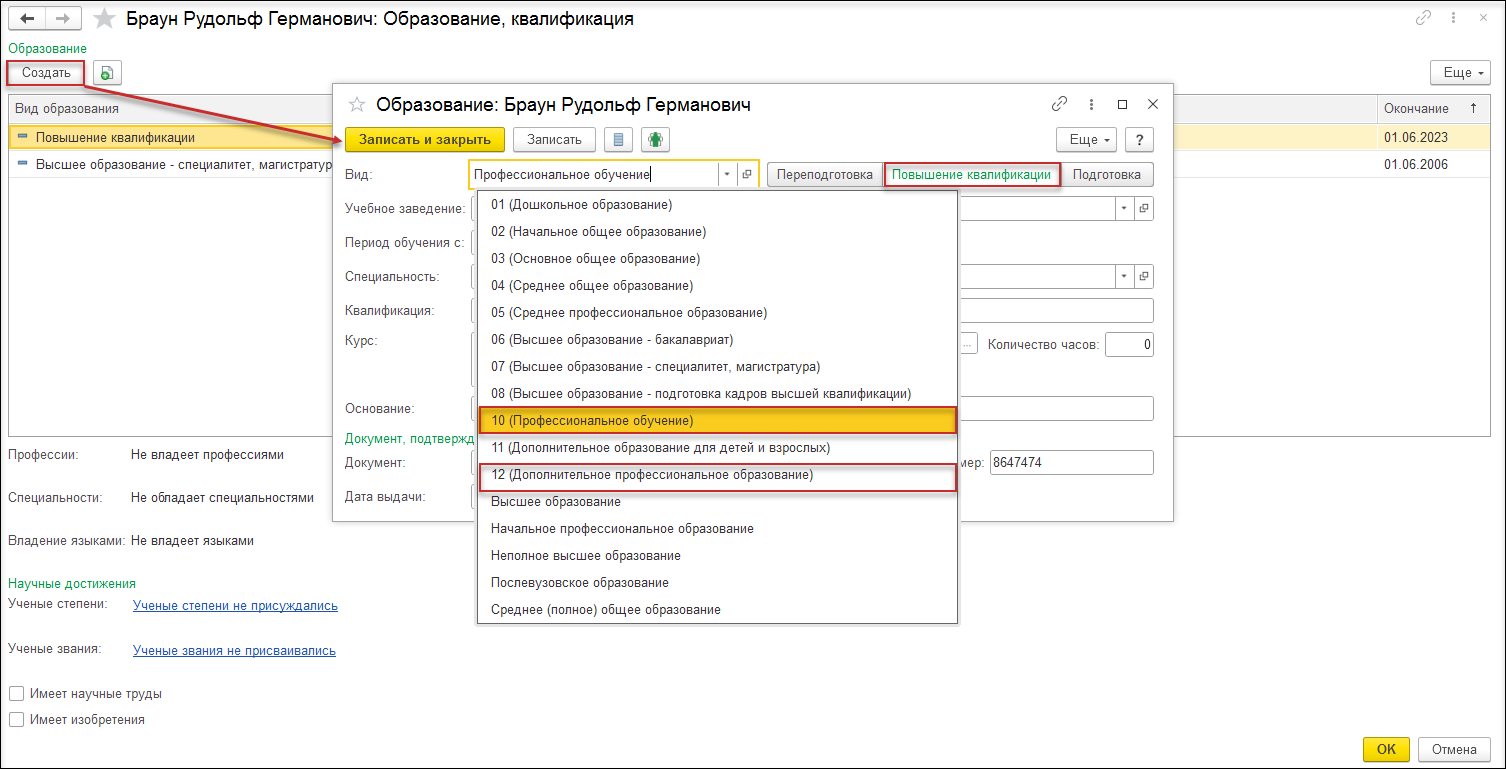Select Начальное профессиональное образование
Screen dimensions: 1506x769
pos(717,528)
